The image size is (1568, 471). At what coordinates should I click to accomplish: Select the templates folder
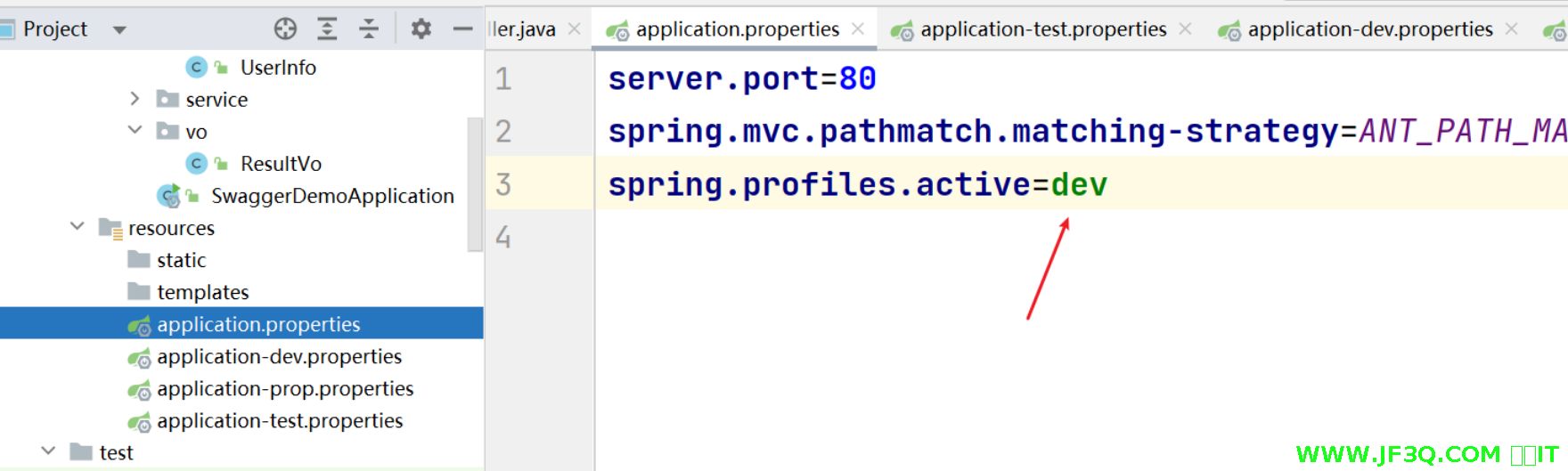tap(202, 292)
